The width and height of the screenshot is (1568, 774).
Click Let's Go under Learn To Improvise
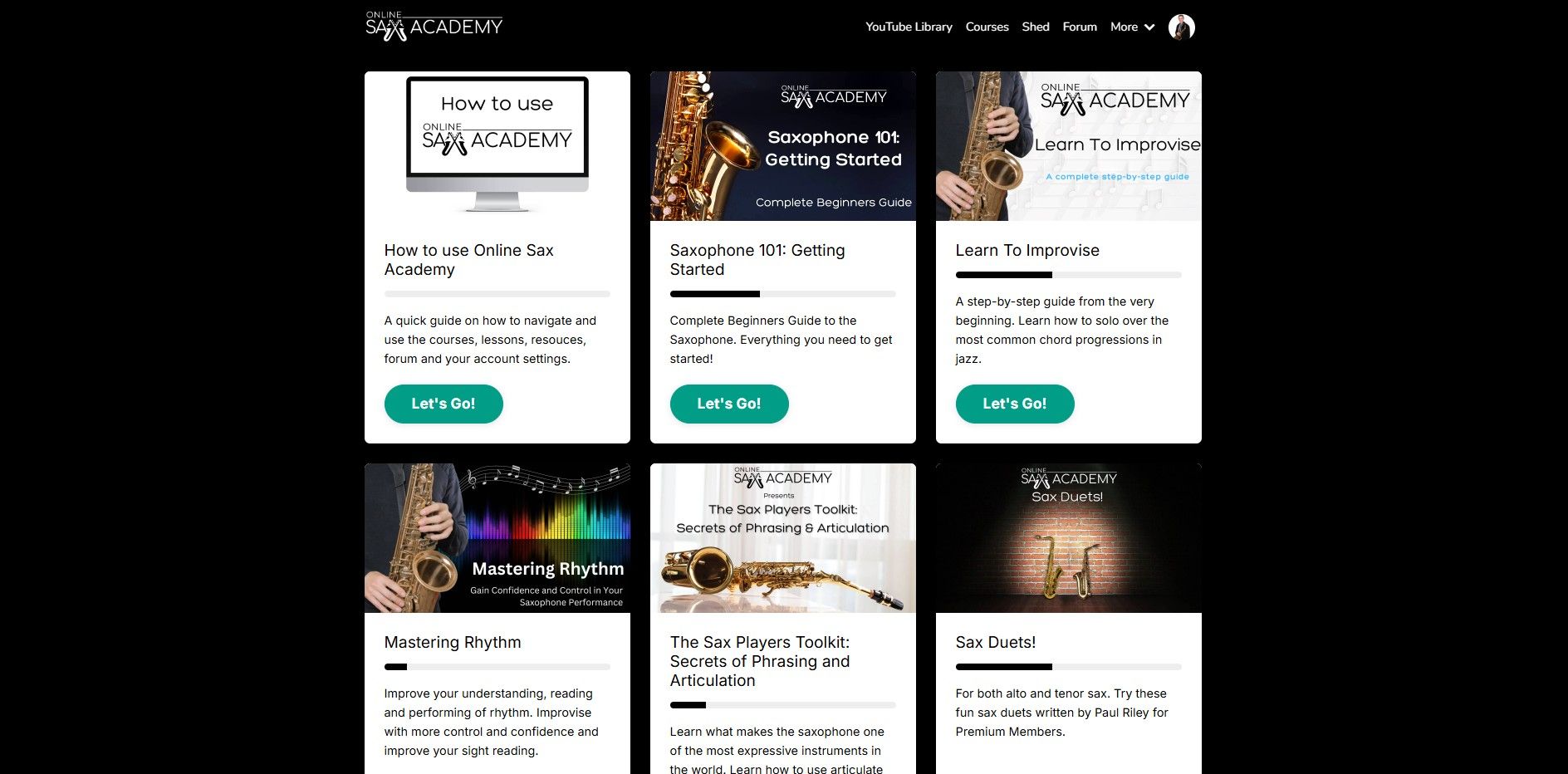tap(1015, 404)
